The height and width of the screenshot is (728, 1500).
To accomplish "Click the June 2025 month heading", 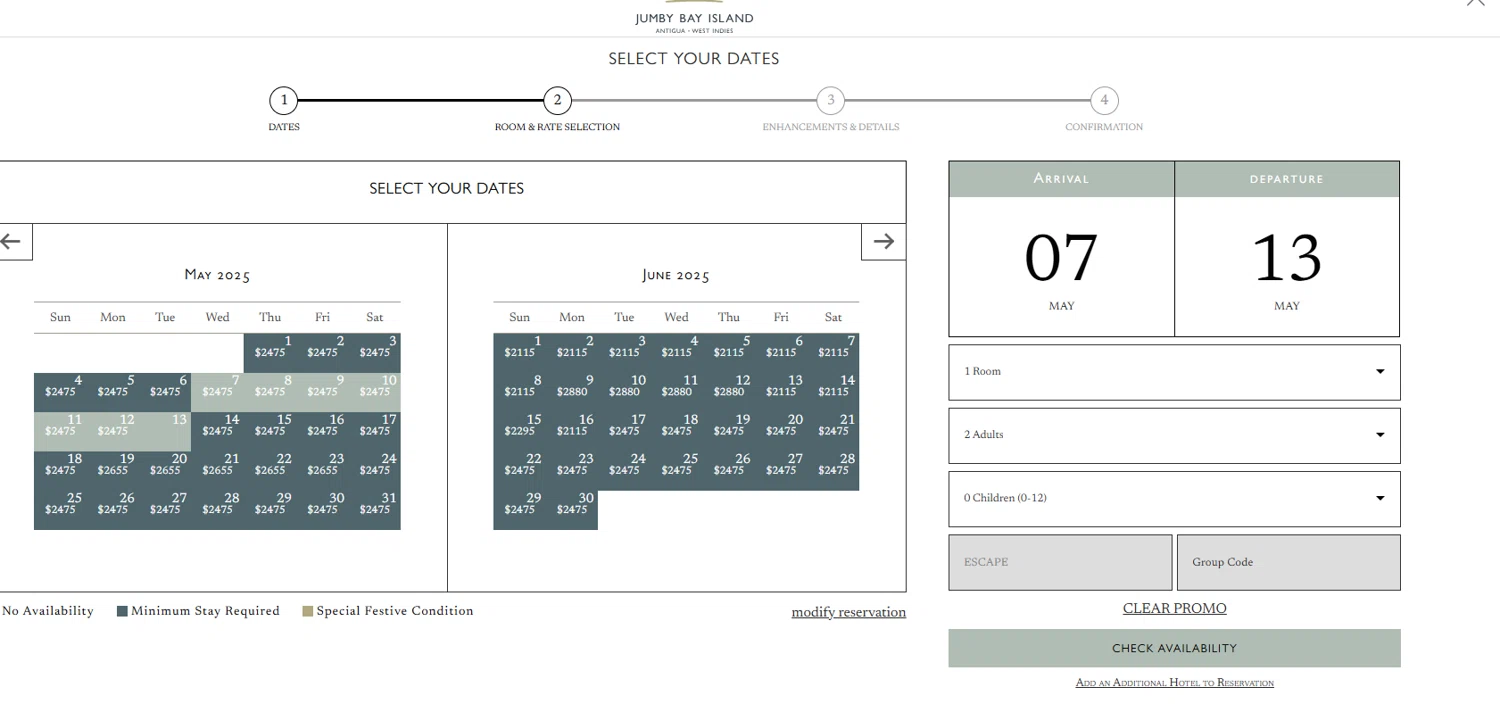I will (676, 275).
